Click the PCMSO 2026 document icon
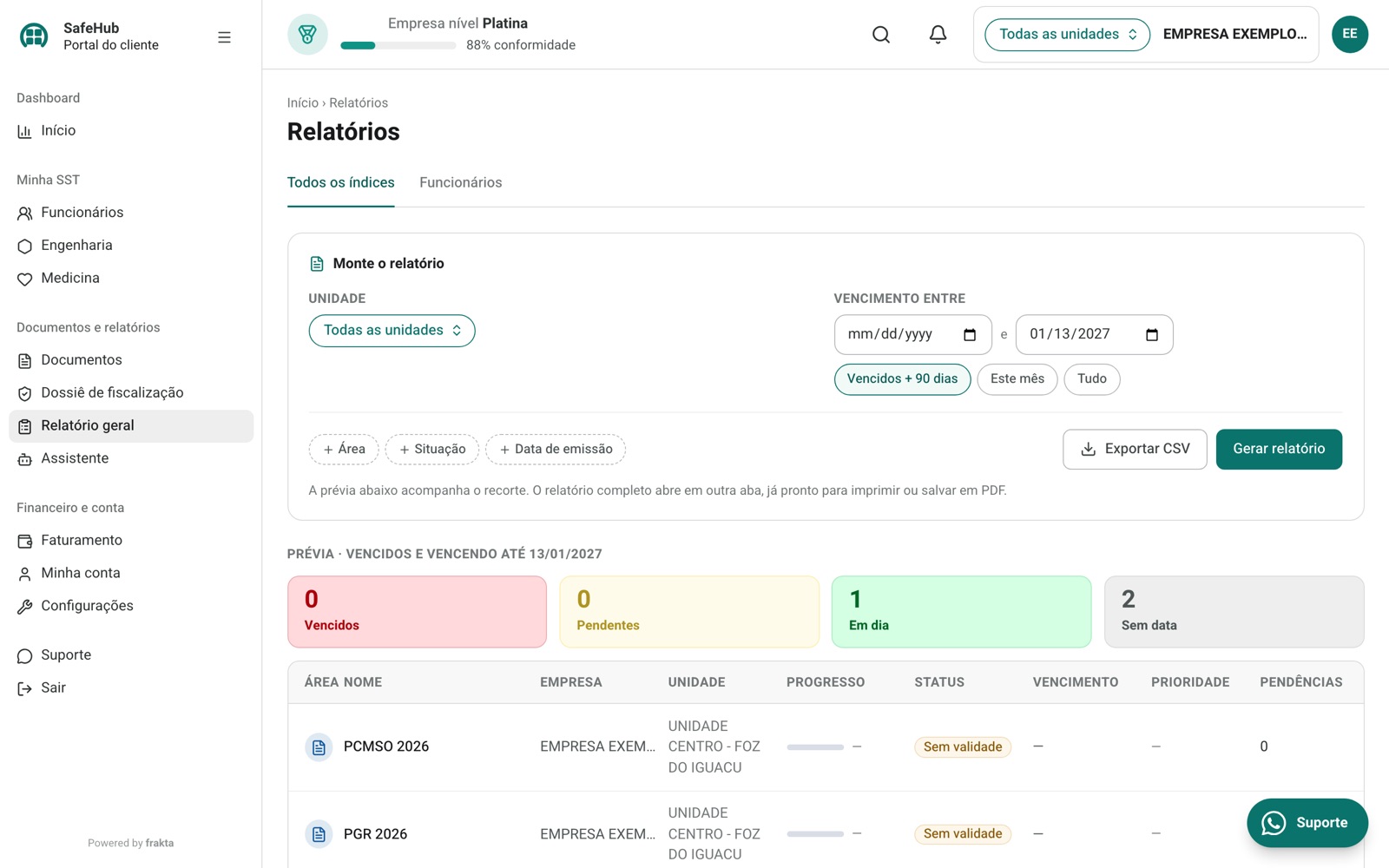1389x868 pixels. [319, 747]
